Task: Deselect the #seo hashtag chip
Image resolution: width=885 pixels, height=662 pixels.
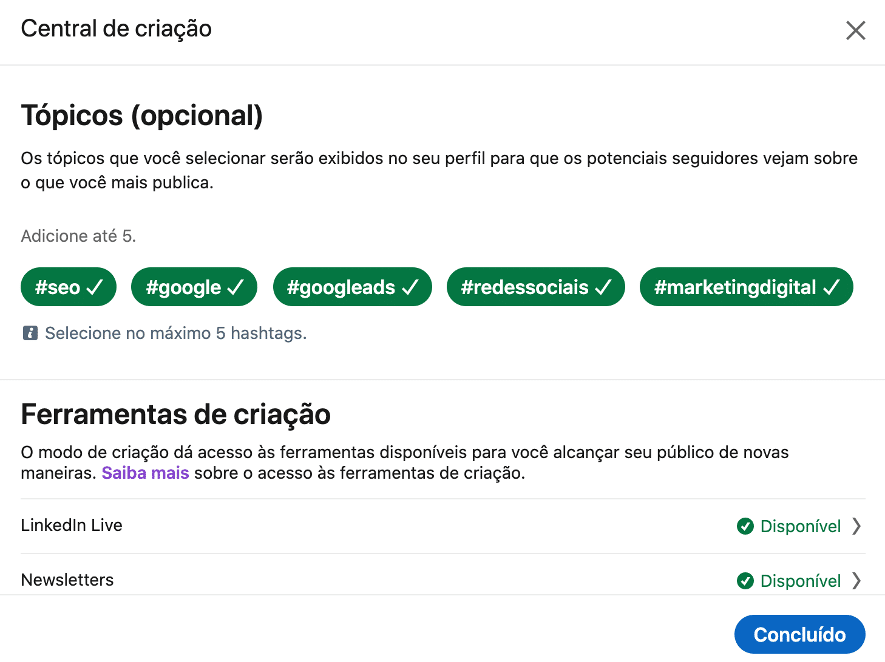Action: (68, 287)
